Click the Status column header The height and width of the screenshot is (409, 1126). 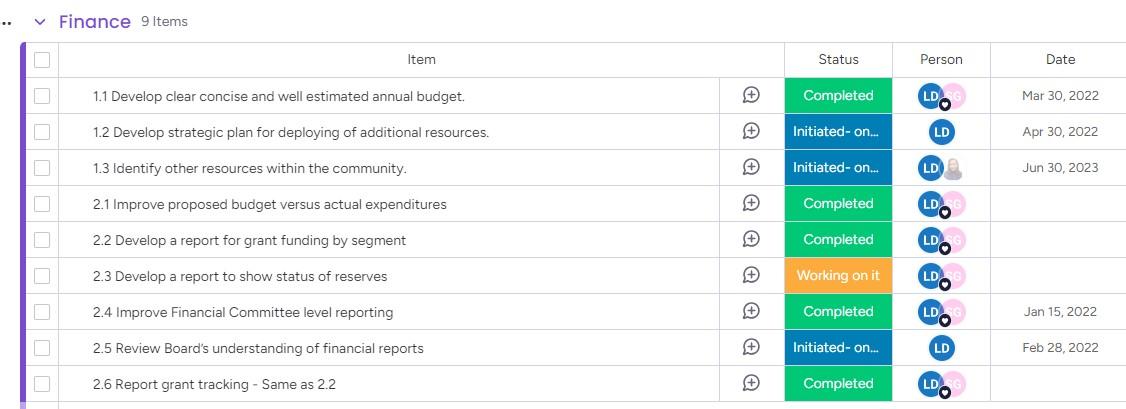click(838, 60)
